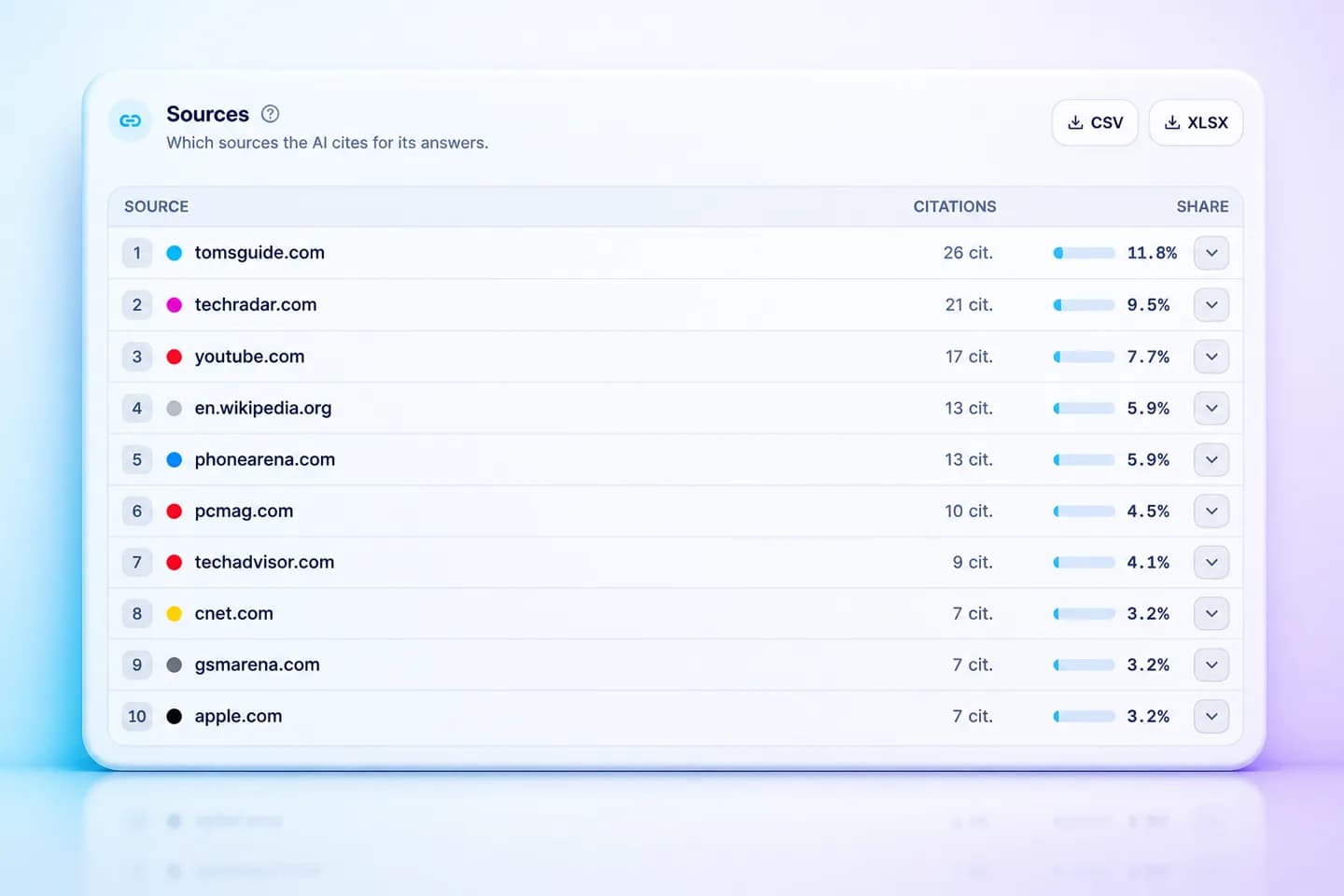This screenshot has height=896, width=1344.
Task: Expand the cnet.com row
Action: (1211, 613)
